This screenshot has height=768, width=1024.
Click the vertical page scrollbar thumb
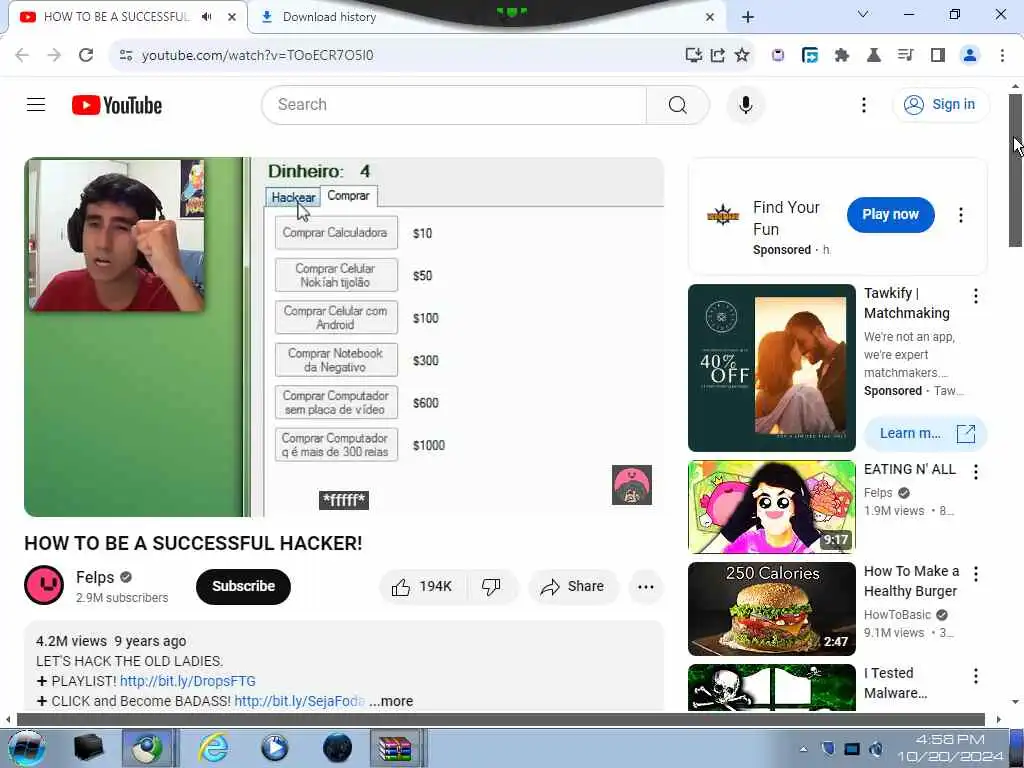point(1015,170)
